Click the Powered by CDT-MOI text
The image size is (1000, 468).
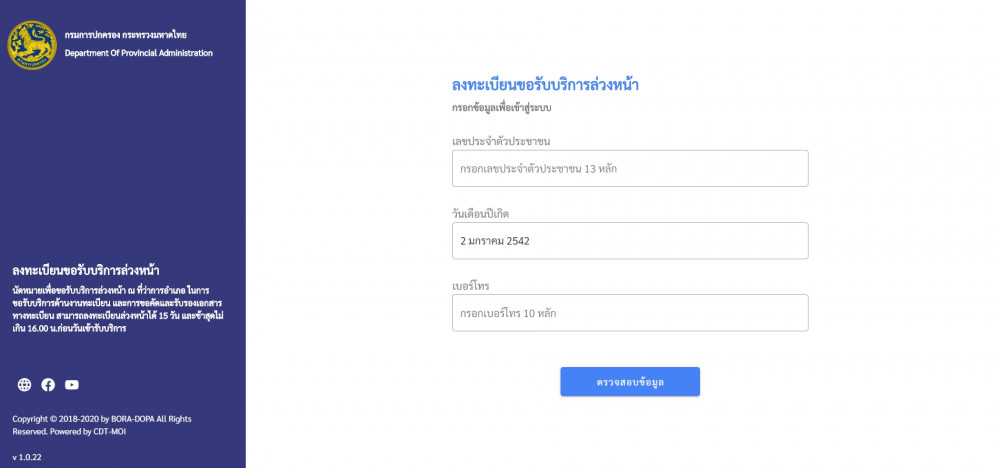point(85,432)
